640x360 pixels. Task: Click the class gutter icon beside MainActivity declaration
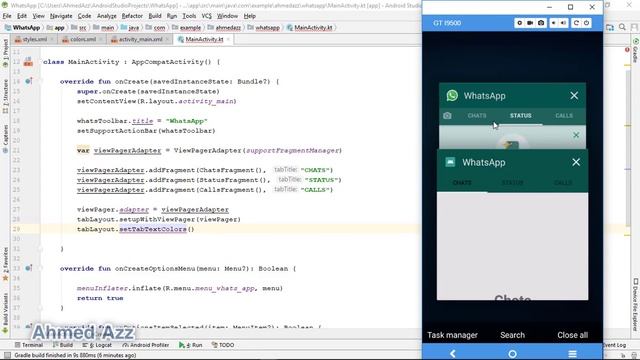point(28,62)
